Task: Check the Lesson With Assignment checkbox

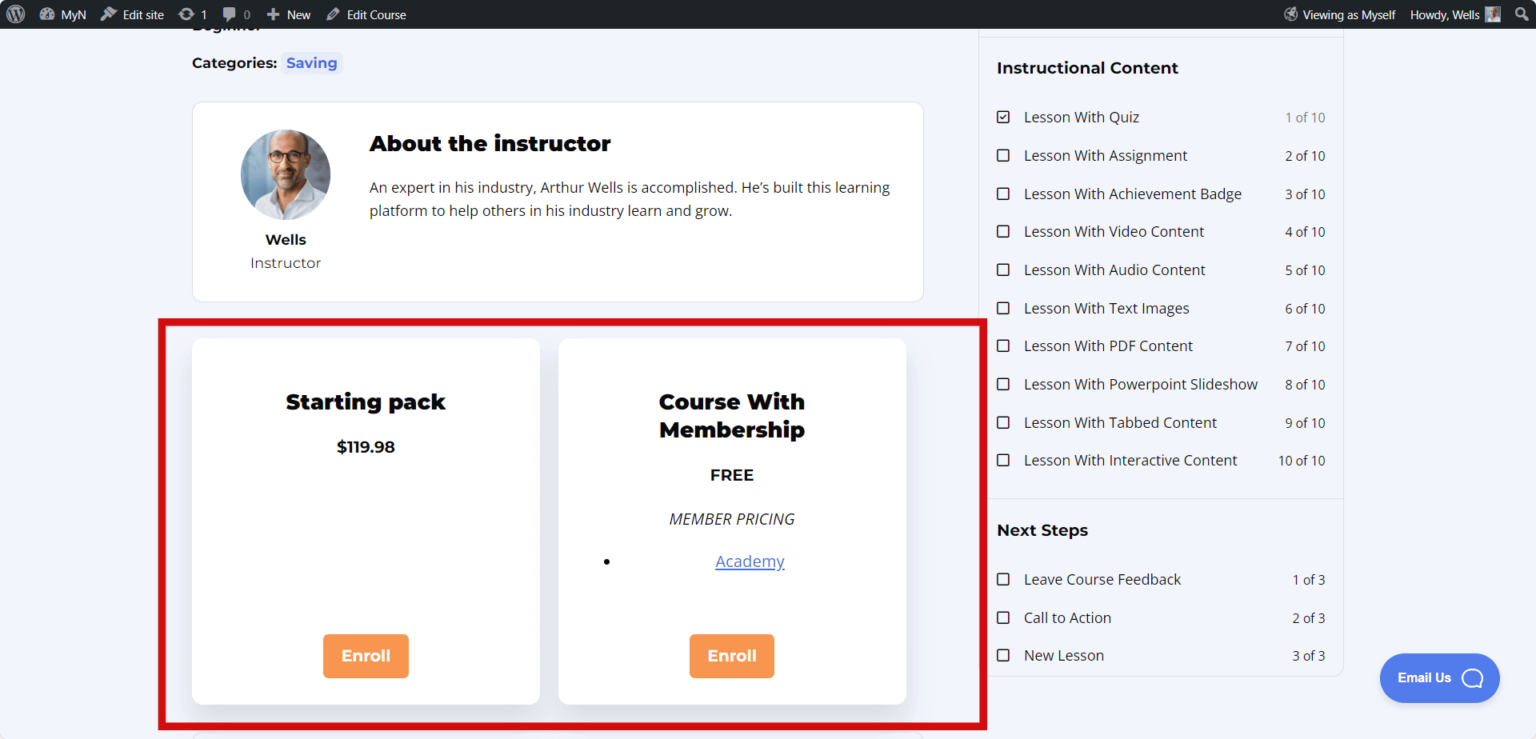Action: [x=1003, y=156]
